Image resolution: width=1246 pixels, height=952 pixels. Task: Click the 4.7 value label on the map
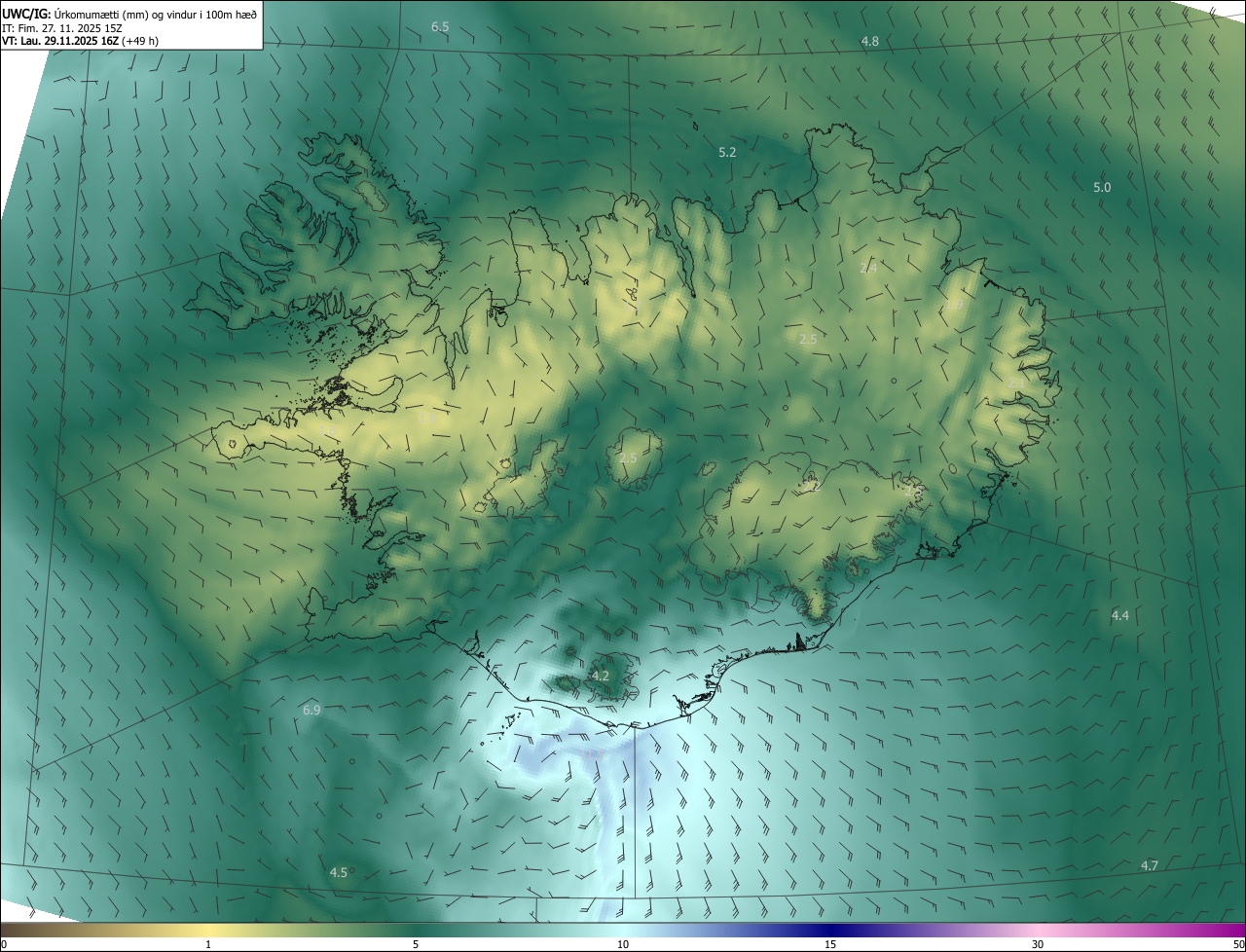tap(1150, 865)
